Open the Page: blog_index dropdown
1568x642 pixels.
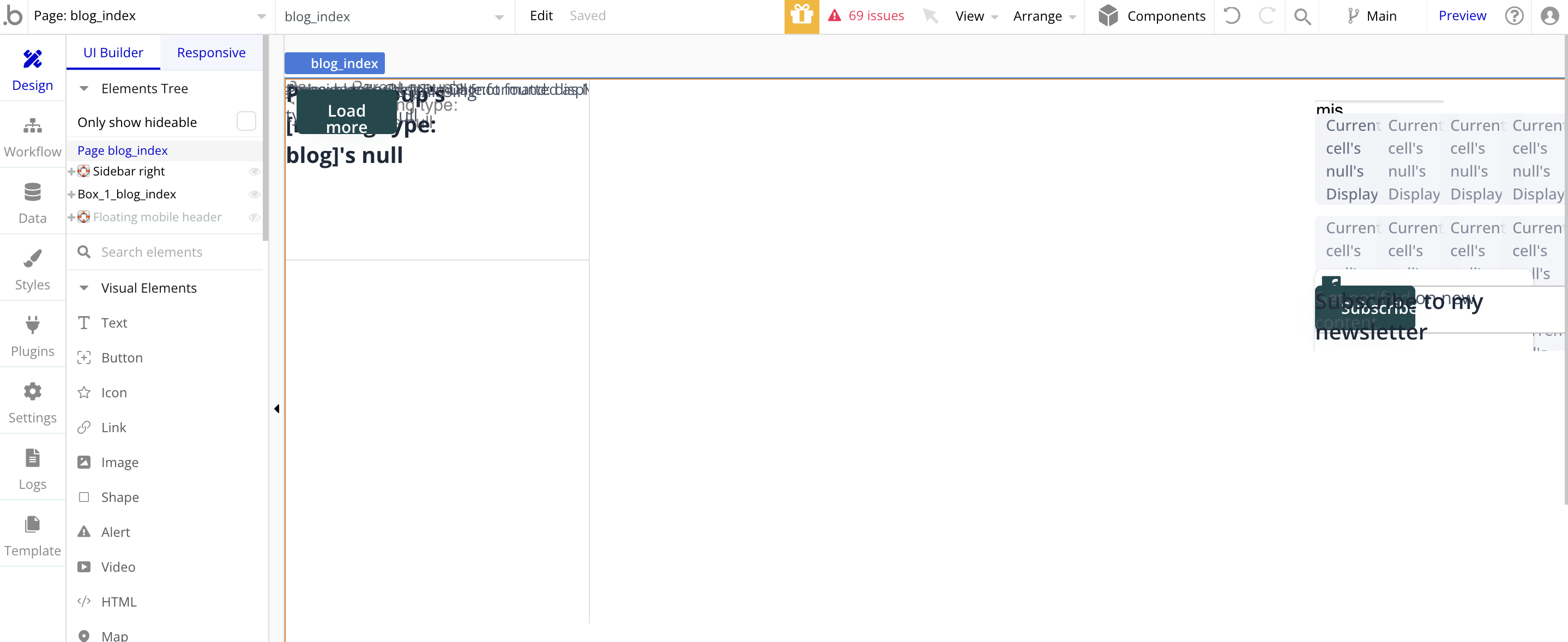pos(150,16)
